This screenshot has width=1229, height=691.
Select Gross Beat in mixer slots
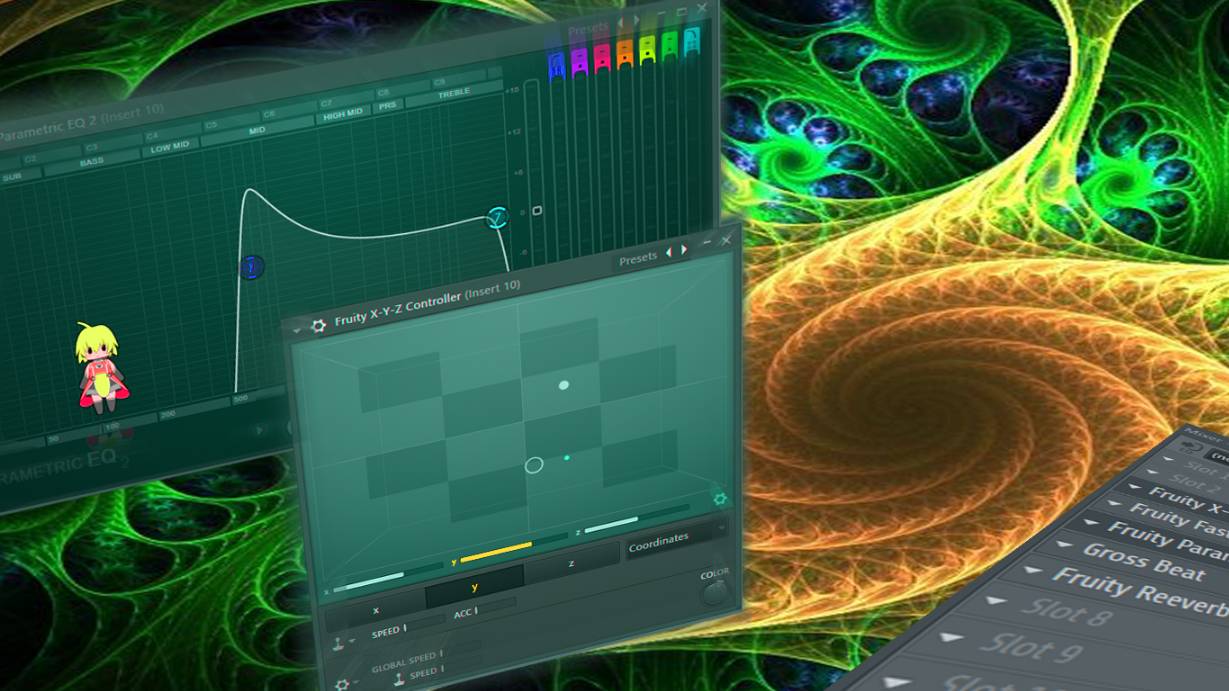pos(1144,563)
